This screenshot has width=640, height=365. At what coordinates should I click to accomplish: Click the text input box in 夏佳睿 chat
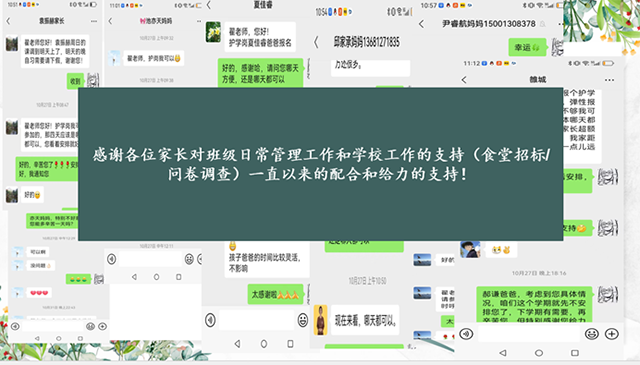tap(256, 320)
